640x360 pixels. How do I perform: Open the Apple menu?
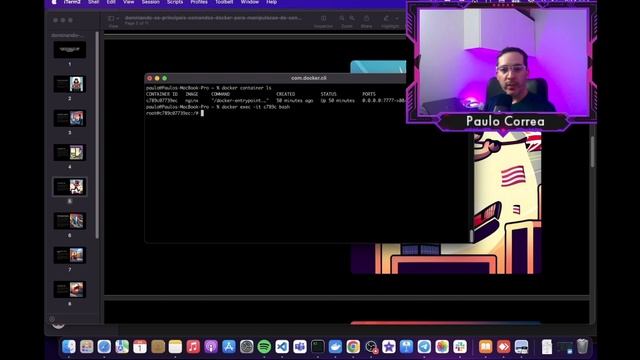tap(54, 2)
